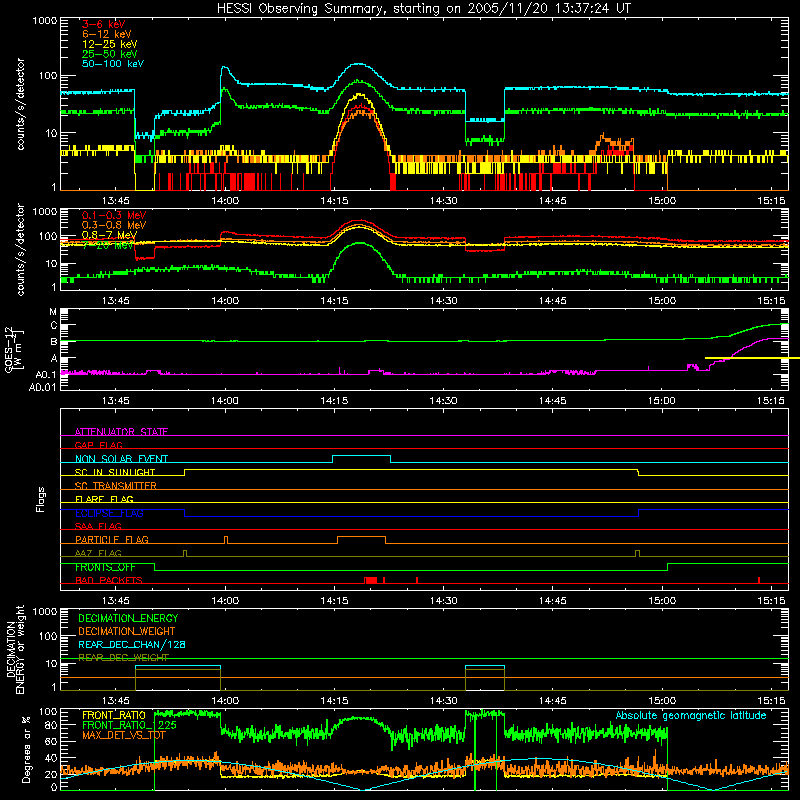Select the 12-25 keV legend label

pyautogui.click(x=110, y=44)
